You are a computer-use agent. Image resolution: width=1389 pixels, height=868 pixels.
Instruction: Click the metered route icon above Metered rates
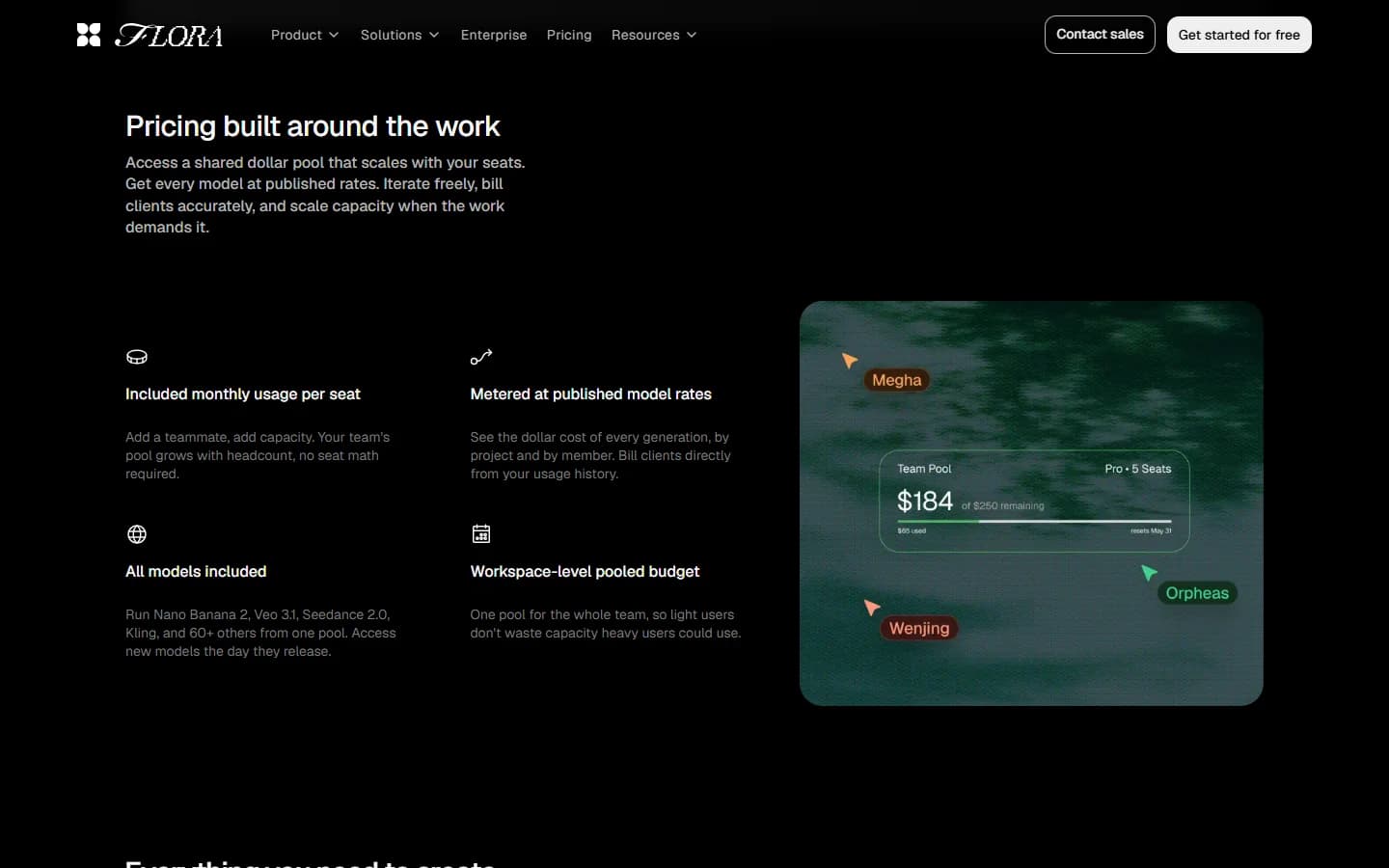[481, 357]
